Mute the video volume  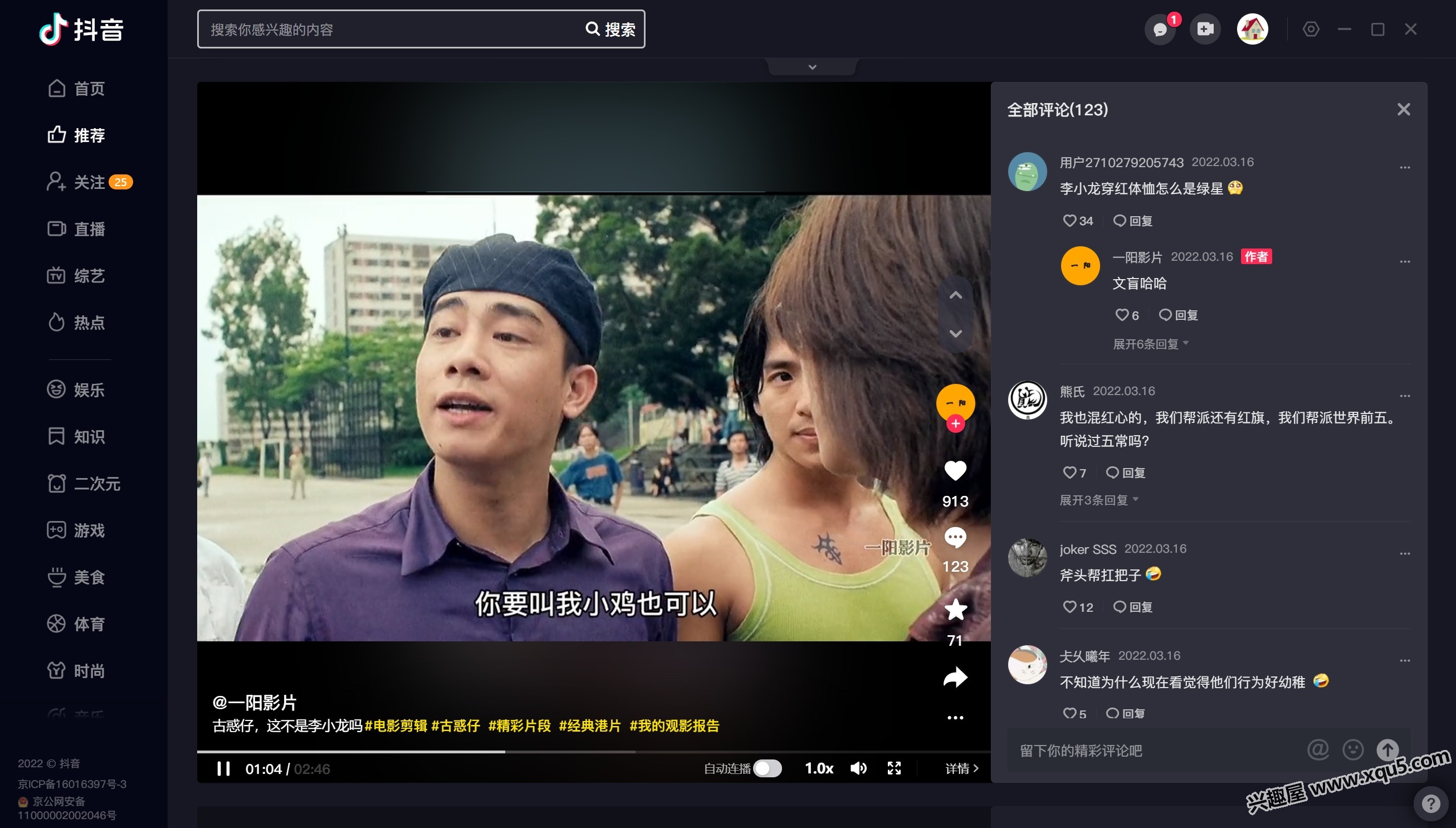pos(859,769)
